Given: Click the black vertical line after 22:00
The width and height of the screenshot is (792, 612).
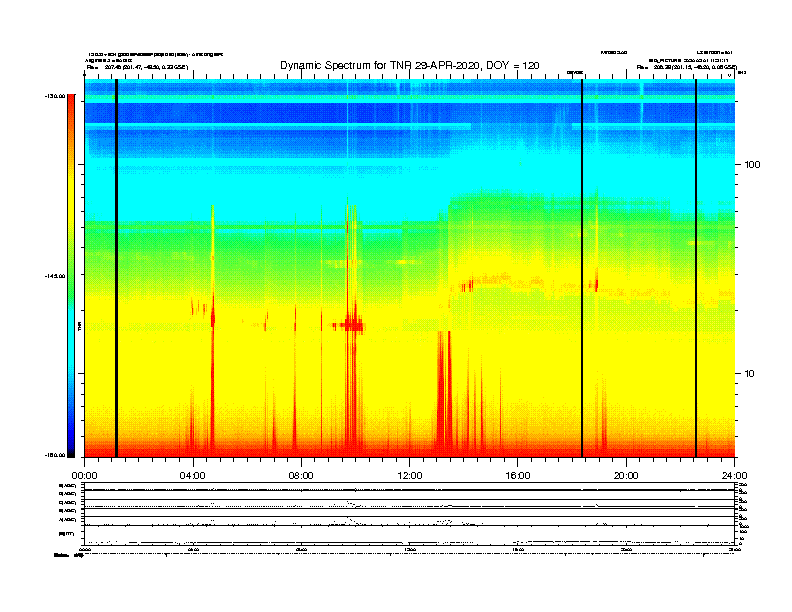Looking at the screenshot, I should pyautogui.click(x=696, y=268).
